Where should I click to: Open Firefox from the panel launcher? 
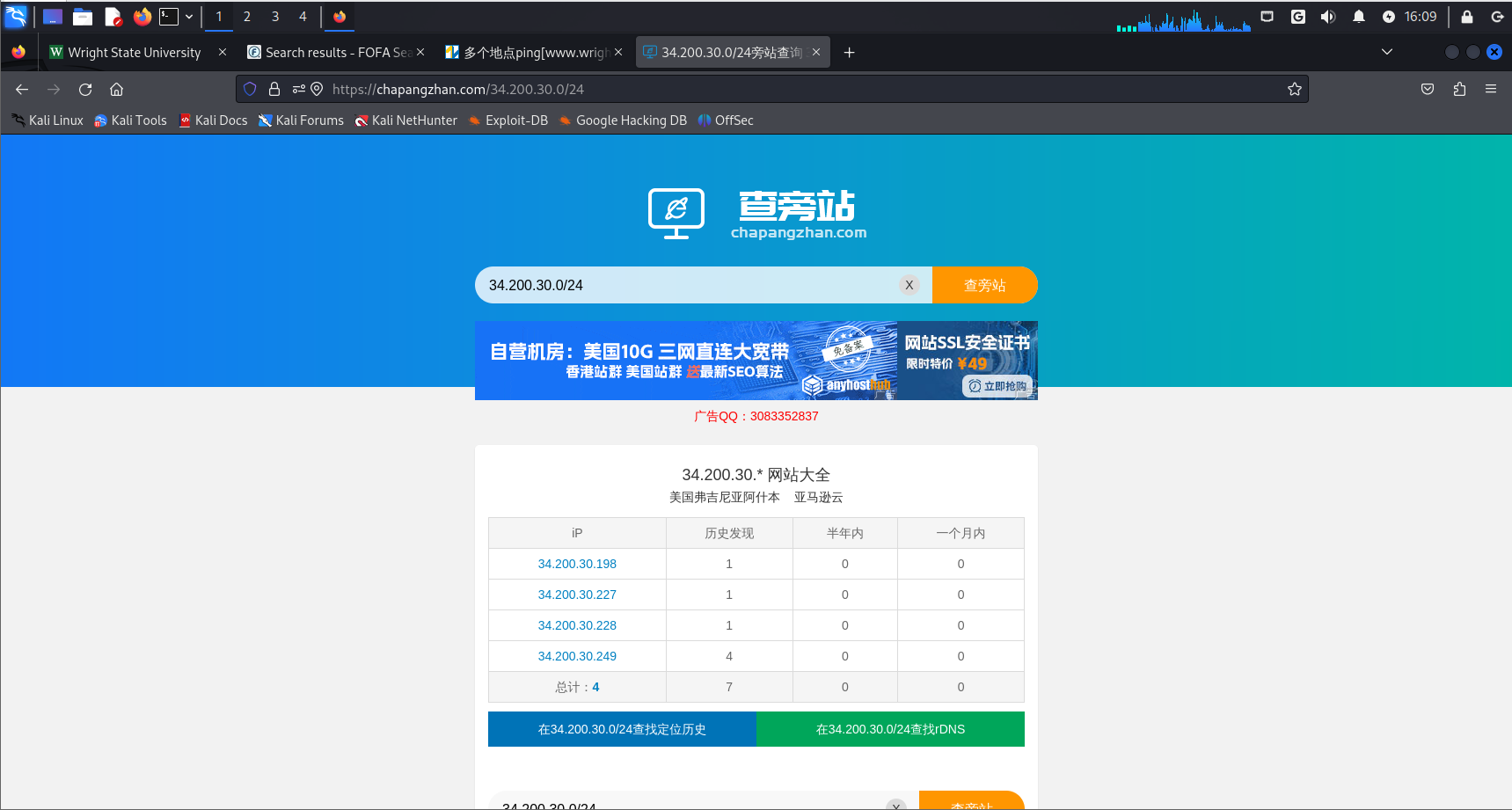(142, 16)
